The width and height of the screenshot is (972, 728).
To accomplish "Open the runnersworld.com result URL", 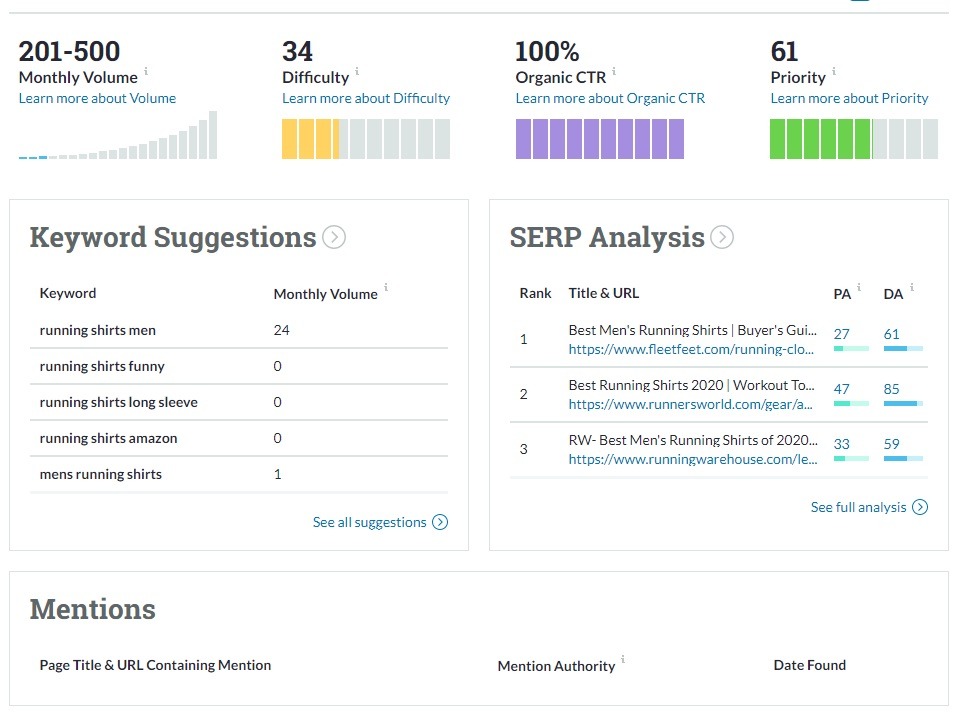I will pos(691,404).
